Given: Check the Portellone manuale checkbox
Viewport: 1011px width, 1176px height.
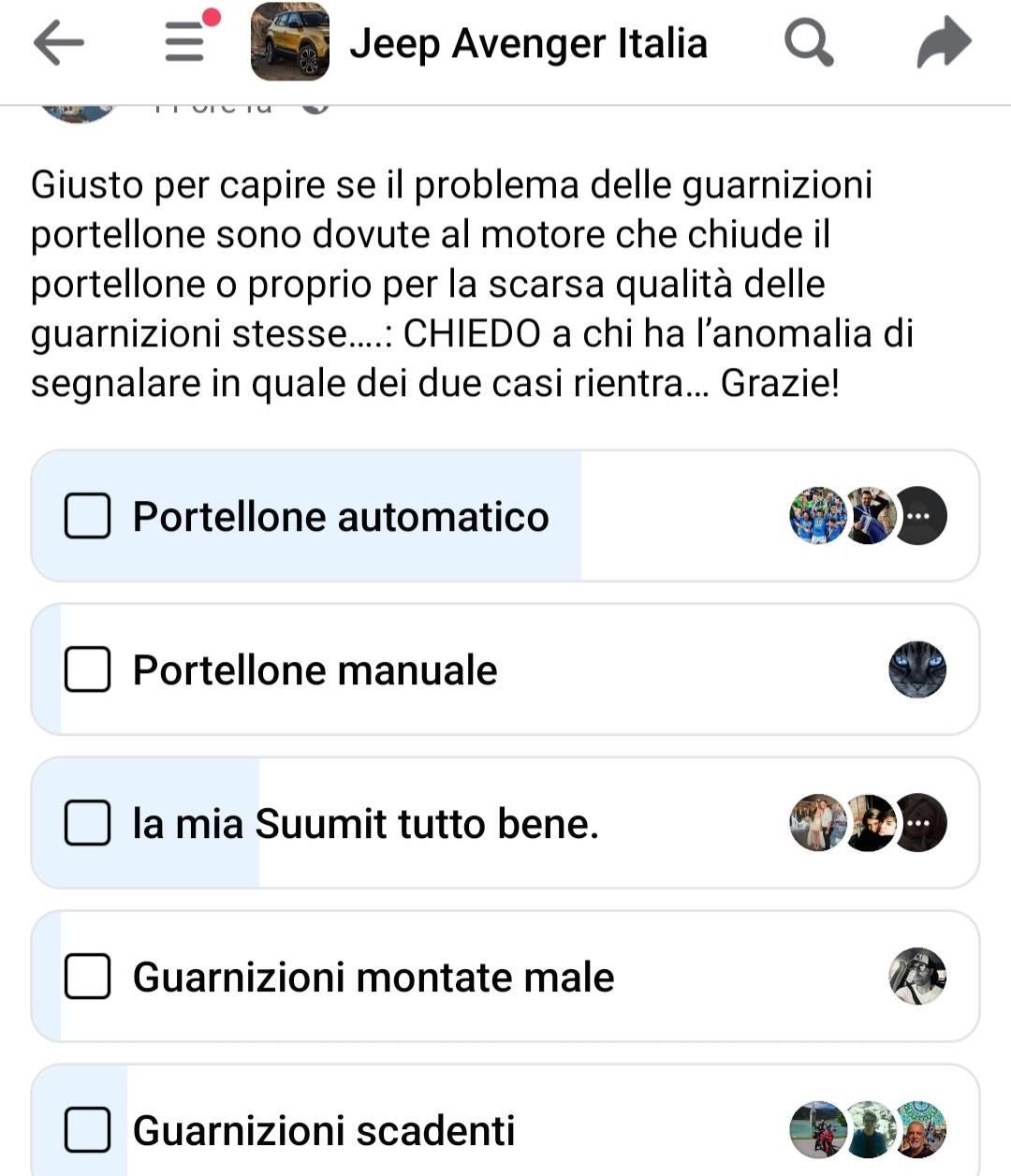Looking at the screenshot, I should pos(87,669).
